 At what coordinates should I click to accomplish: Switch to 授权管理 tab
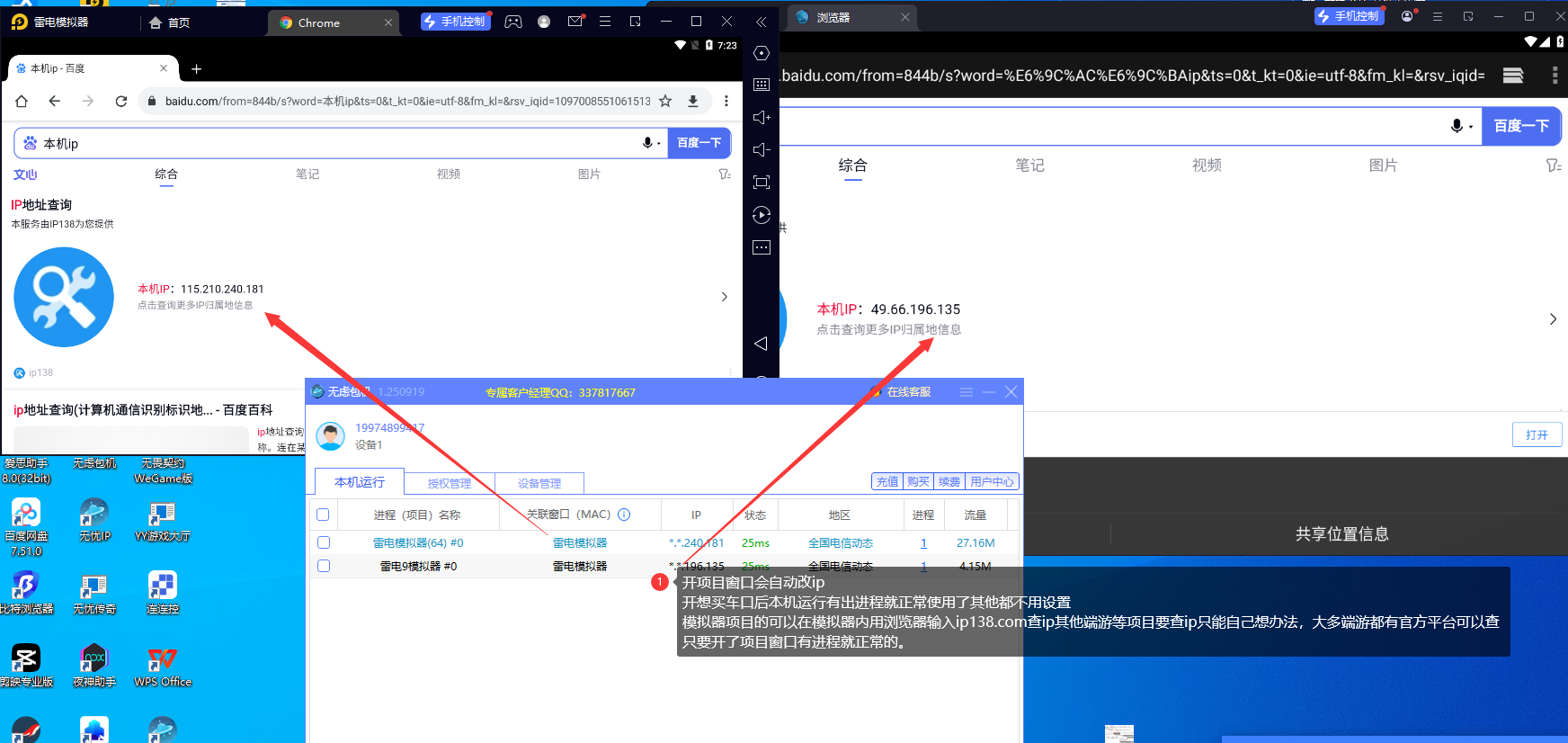450,483
